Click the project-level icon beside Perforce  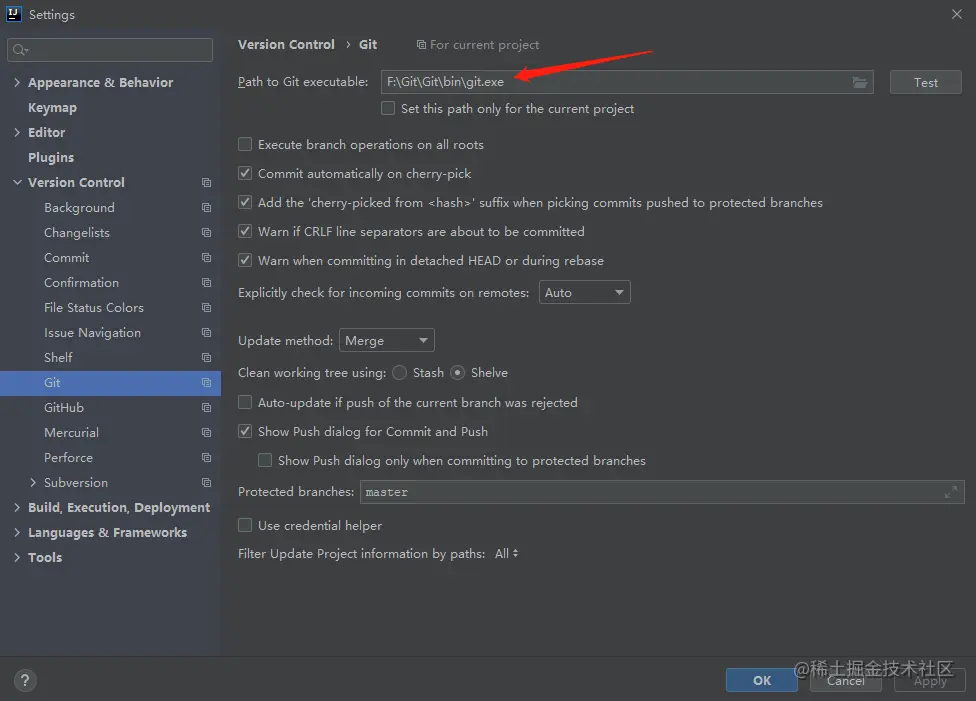(207, 458)
